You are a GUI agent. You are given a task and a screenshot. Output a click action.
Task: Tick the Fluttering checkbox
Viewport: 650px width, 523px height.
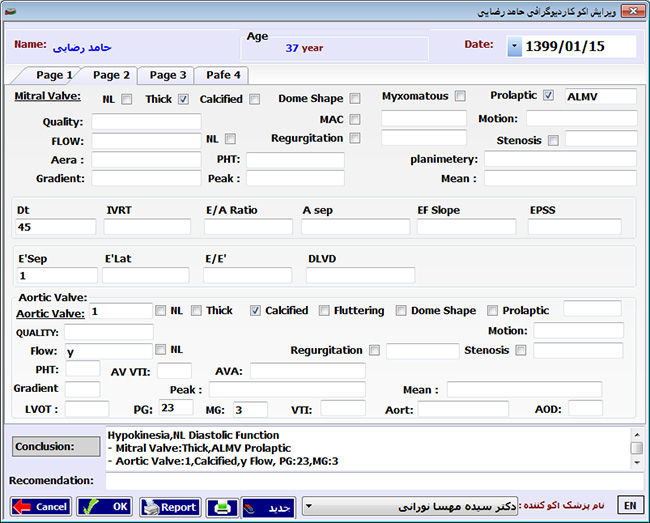[x=324, y=310]
